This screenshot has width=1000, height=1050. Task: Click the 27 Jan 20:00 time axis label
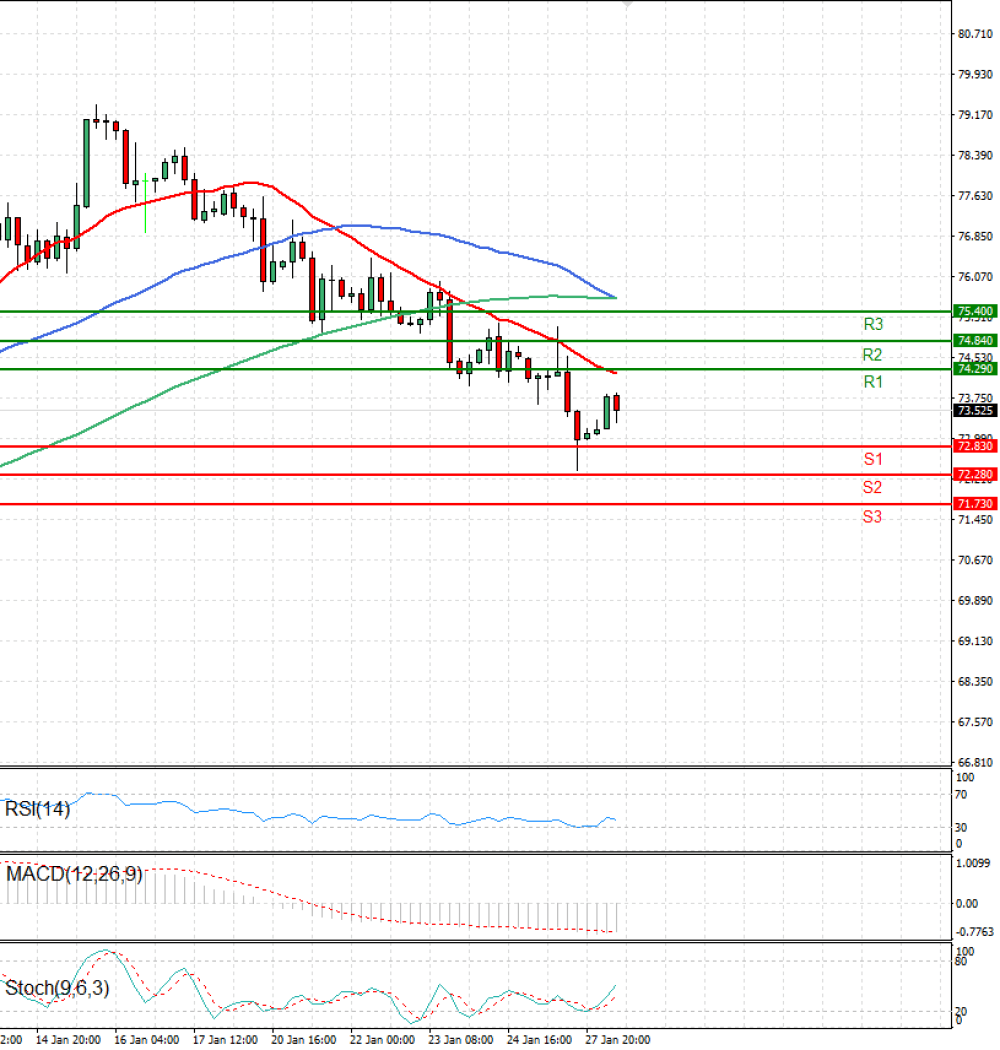point(618,1039)
